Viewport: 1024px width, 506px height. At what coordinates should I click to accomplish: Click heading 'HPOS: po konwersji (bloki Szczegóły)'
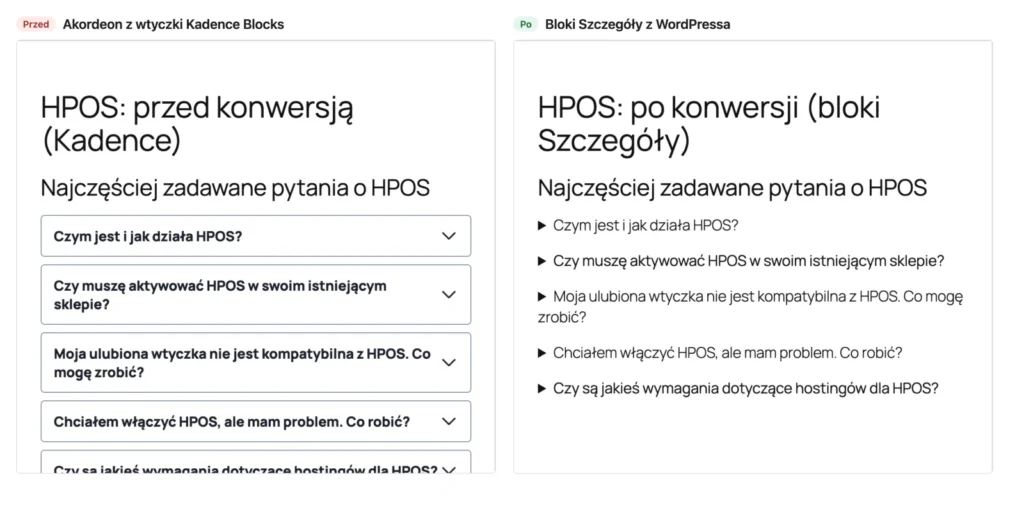(x=709, y=125)
